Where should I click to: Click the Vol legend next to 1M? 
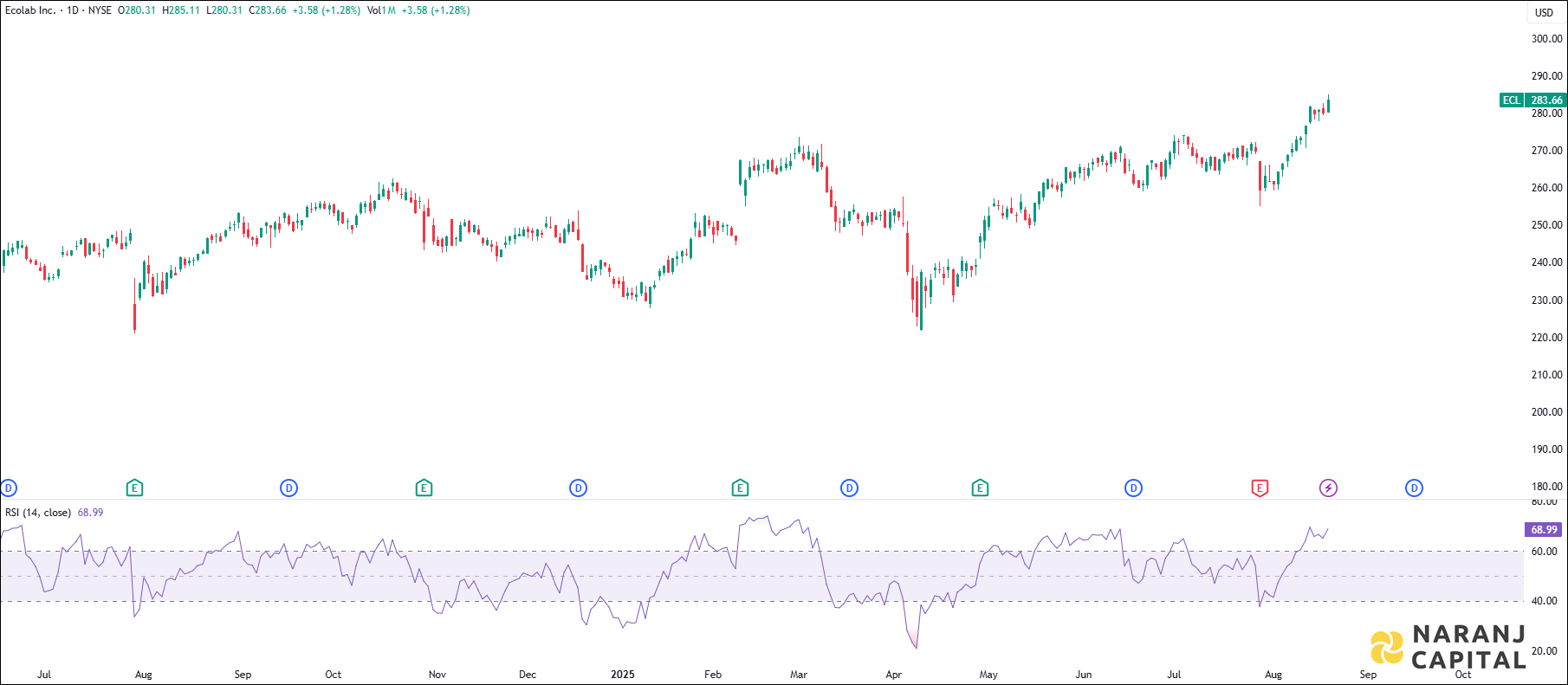tap(373, 10)
